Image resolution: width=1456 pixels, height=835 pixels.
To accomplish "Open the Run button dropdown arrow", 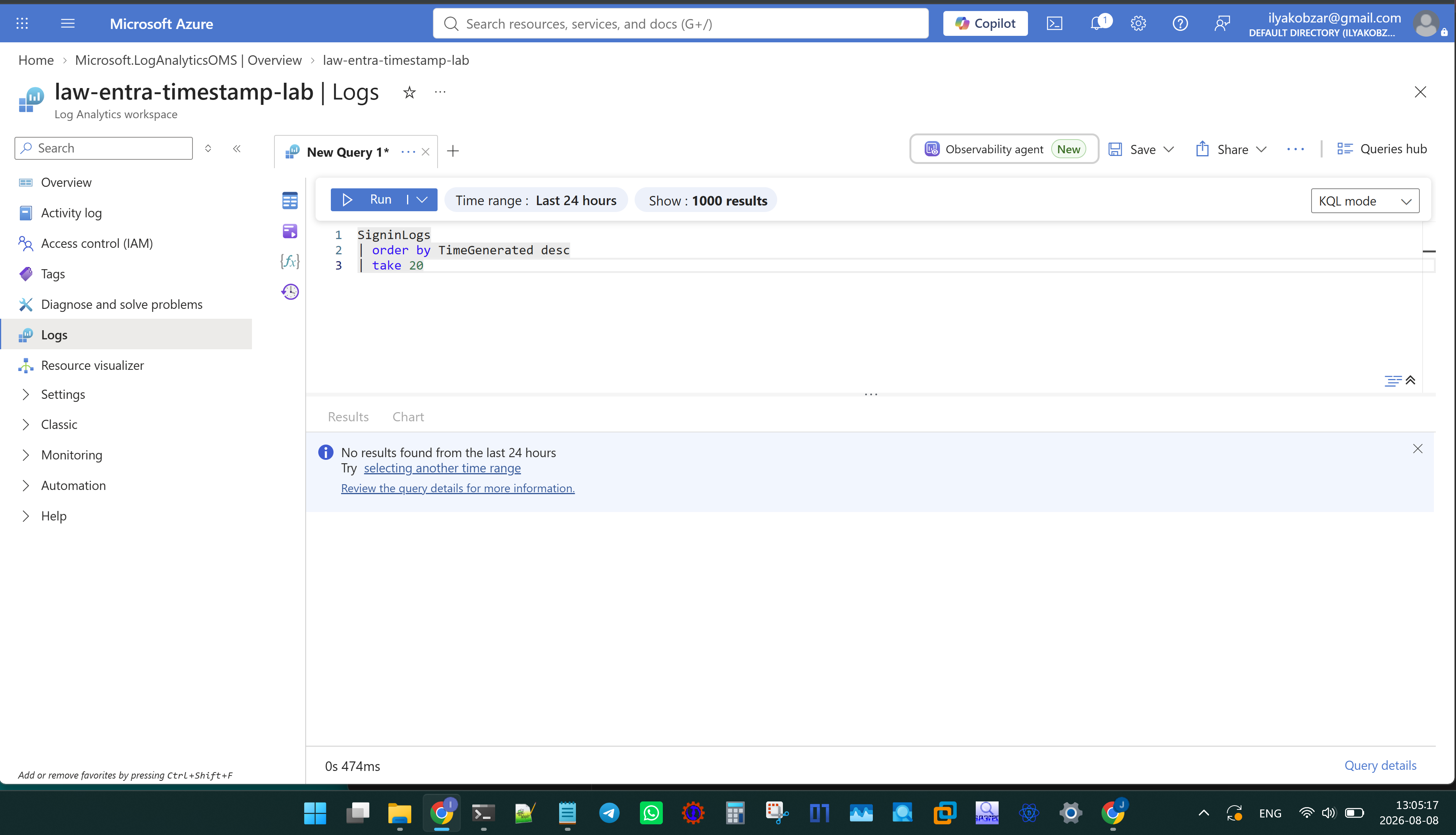I will click(422, 199).
